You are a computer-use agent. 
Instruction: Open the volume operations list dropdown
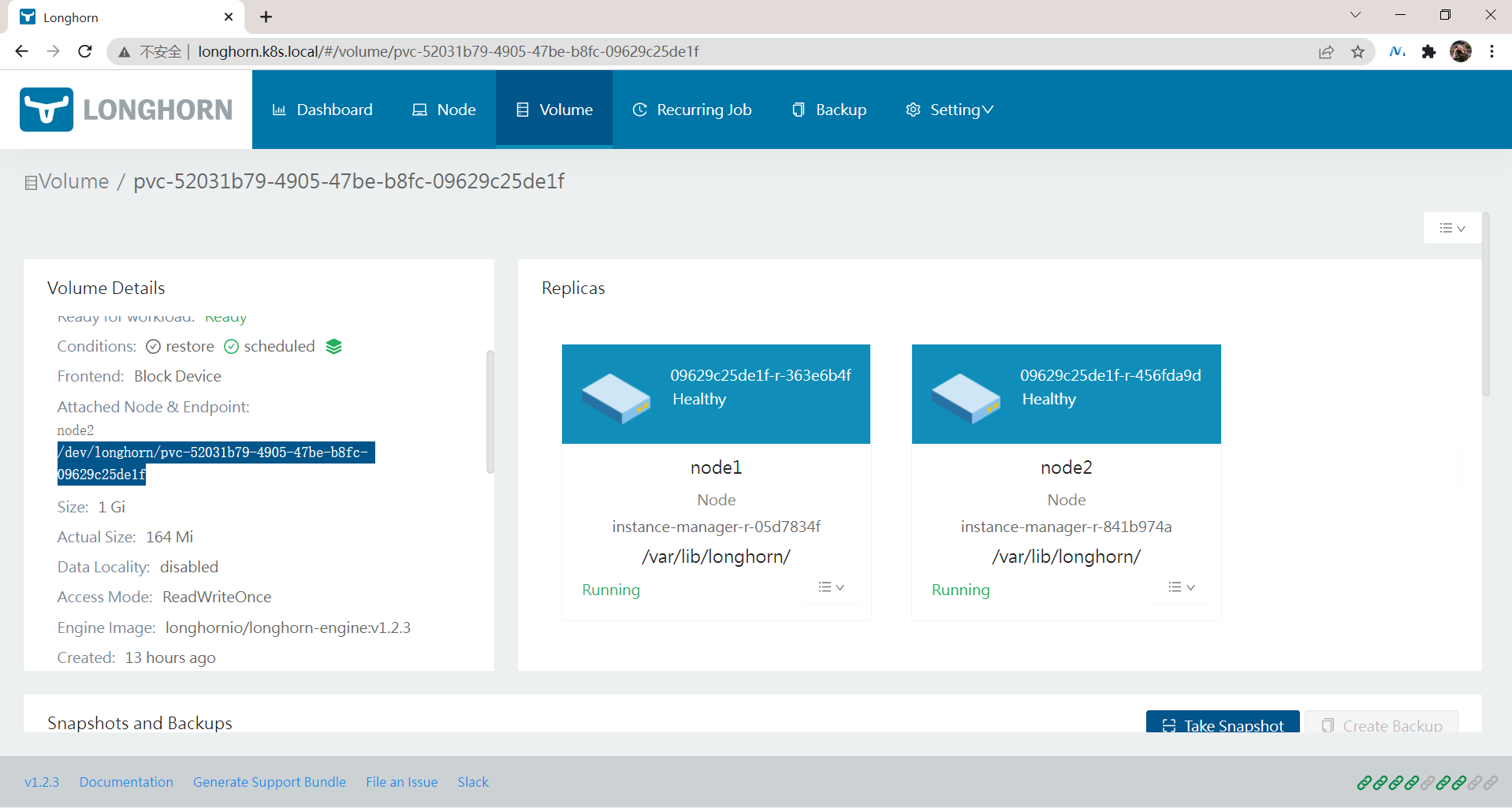pyautogui.click(x=1452, y=228)
